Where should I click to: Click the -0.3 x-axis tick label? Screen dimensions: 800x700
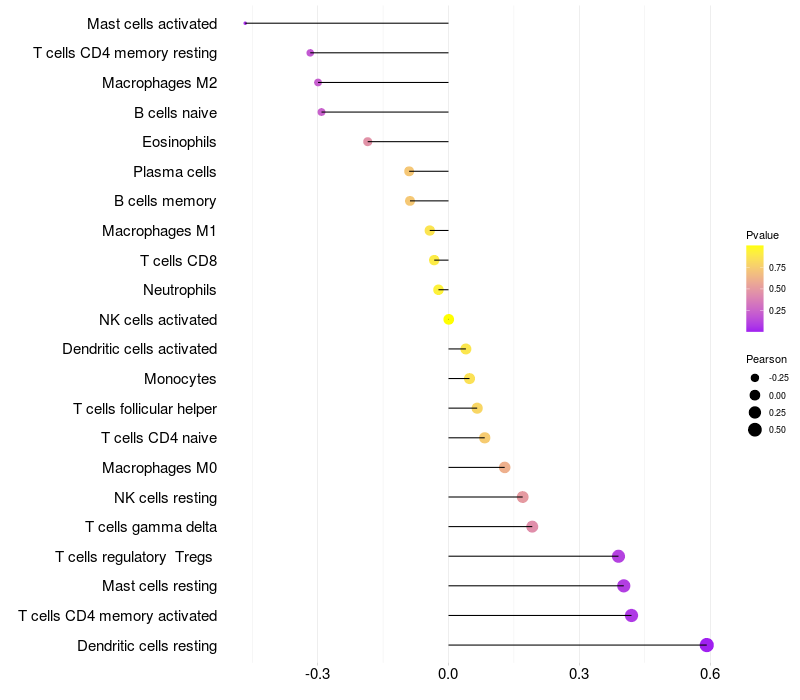click(317, 674)
